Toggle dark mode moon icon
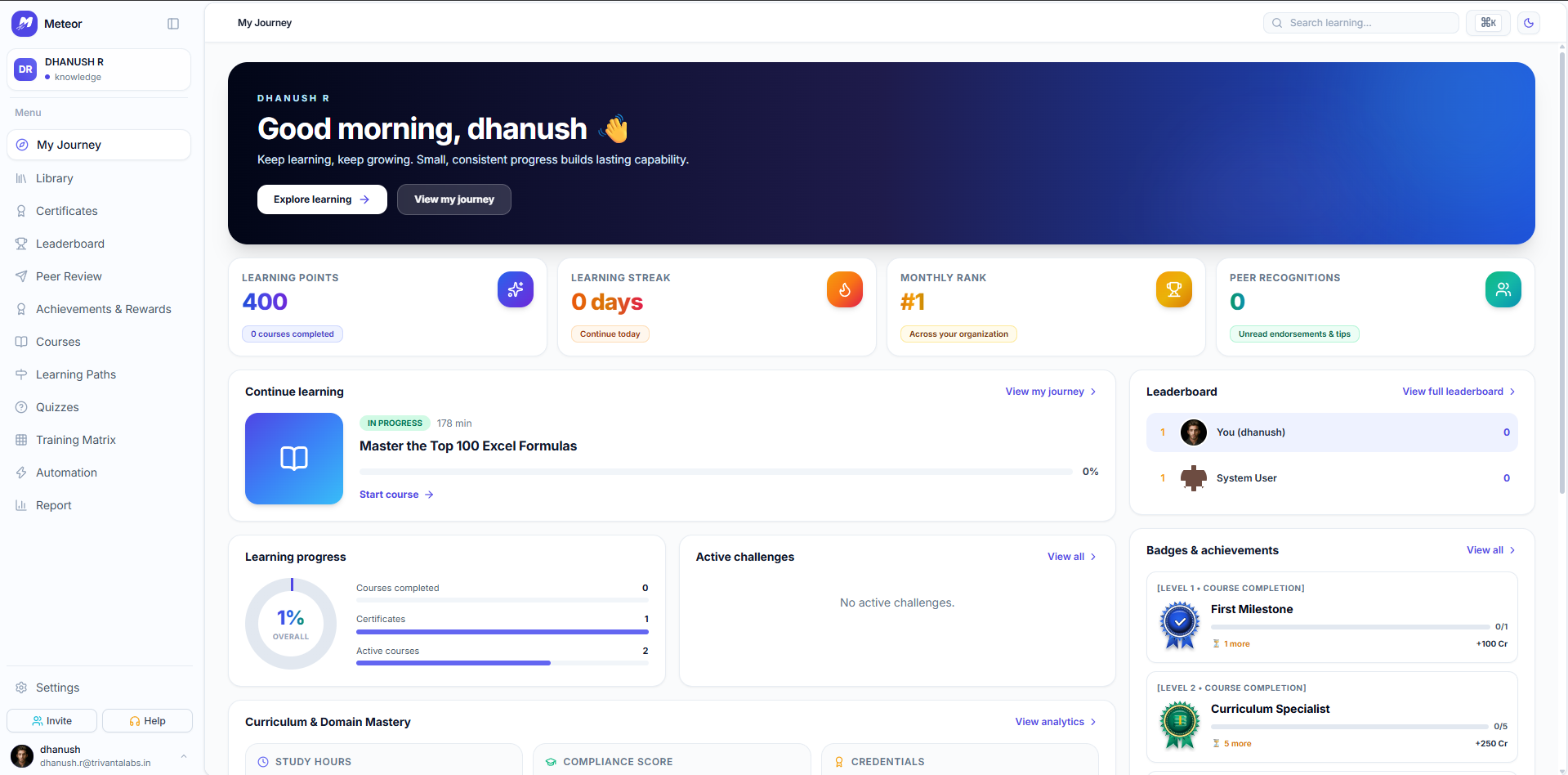Viewport: 1568px width, 775px height. tap(1529, 23)
